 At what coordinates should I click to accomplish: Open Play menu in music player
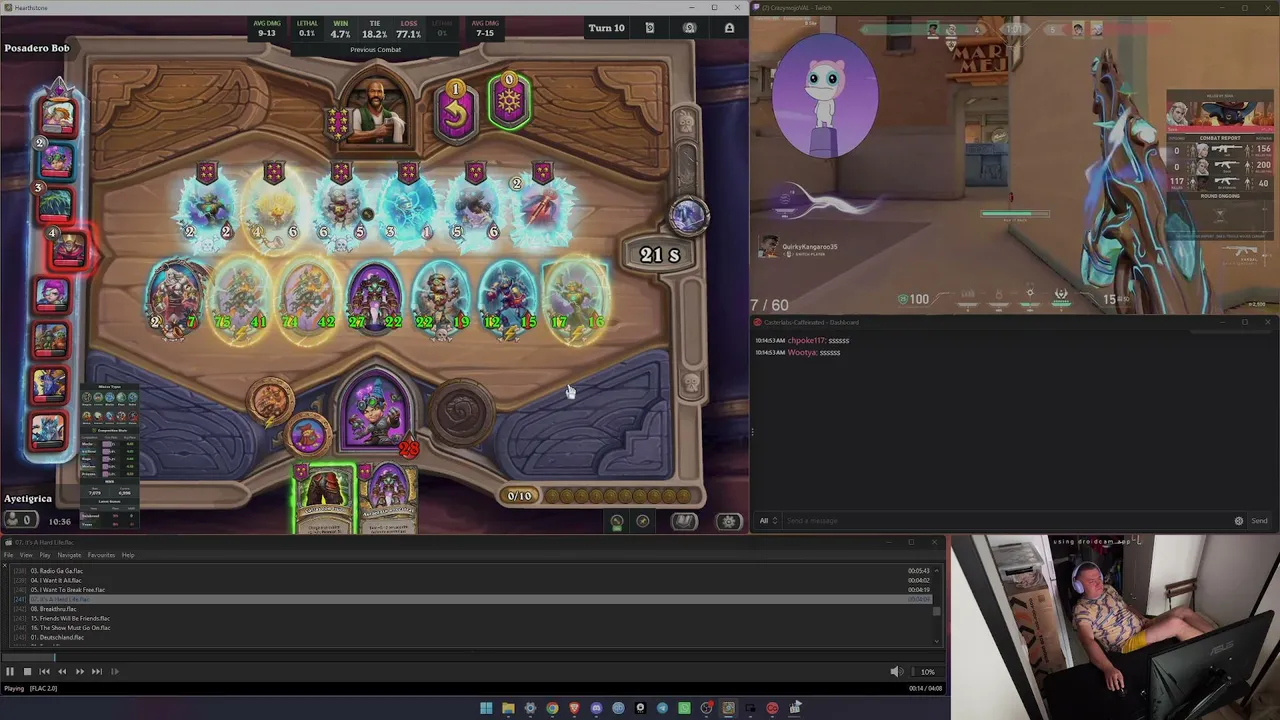tap(45, 555)
